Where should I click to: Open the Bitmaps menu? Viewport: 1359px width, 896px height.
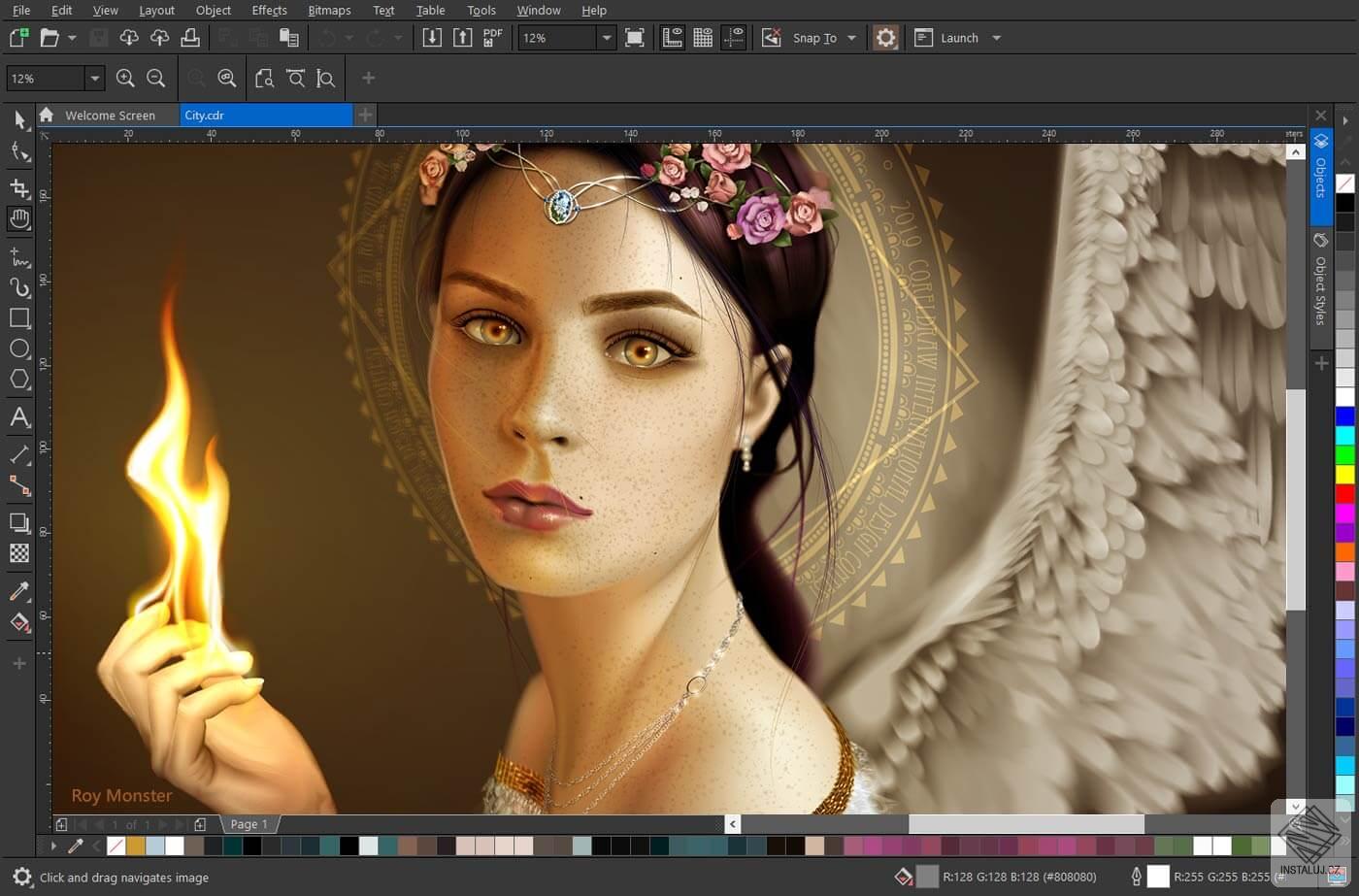pyautogui.click(x=329, y=10)
